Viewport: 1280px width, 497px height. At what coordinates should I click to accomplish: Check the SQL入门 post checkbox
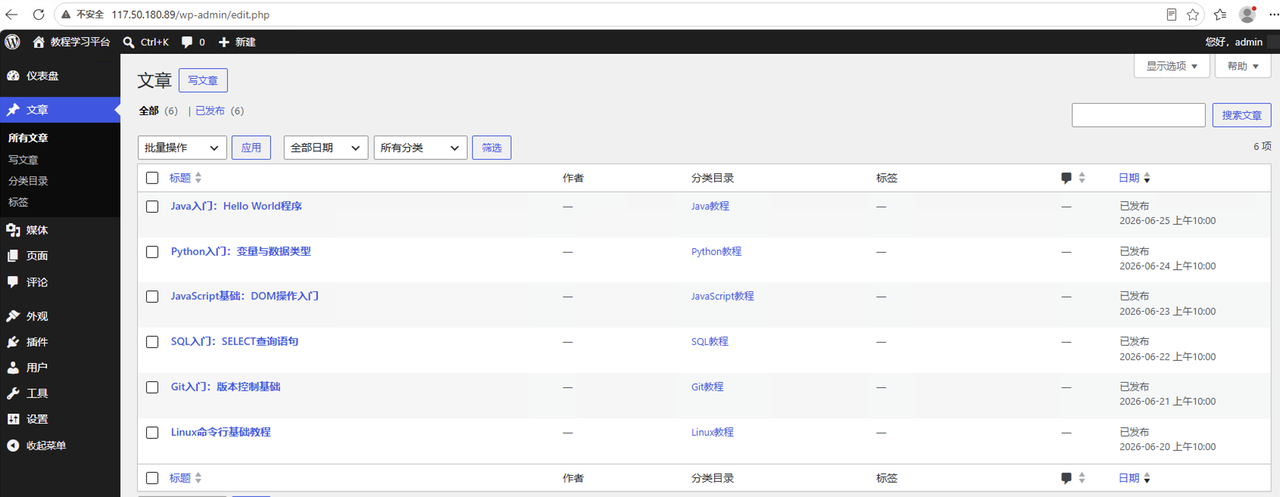[x=152, y=342]
